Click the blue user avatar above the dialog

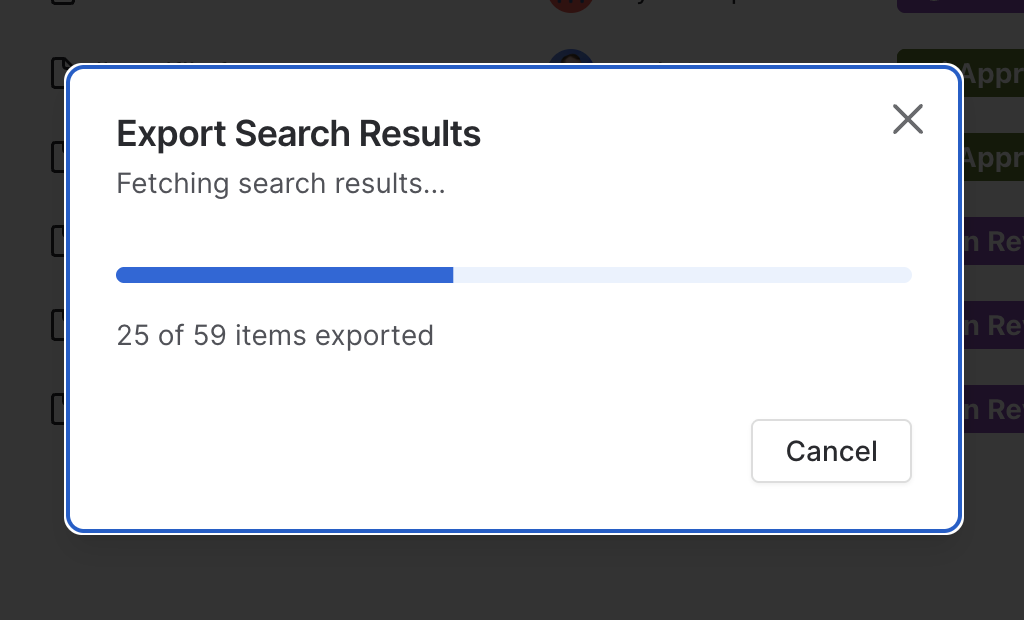tap(571, 63)
